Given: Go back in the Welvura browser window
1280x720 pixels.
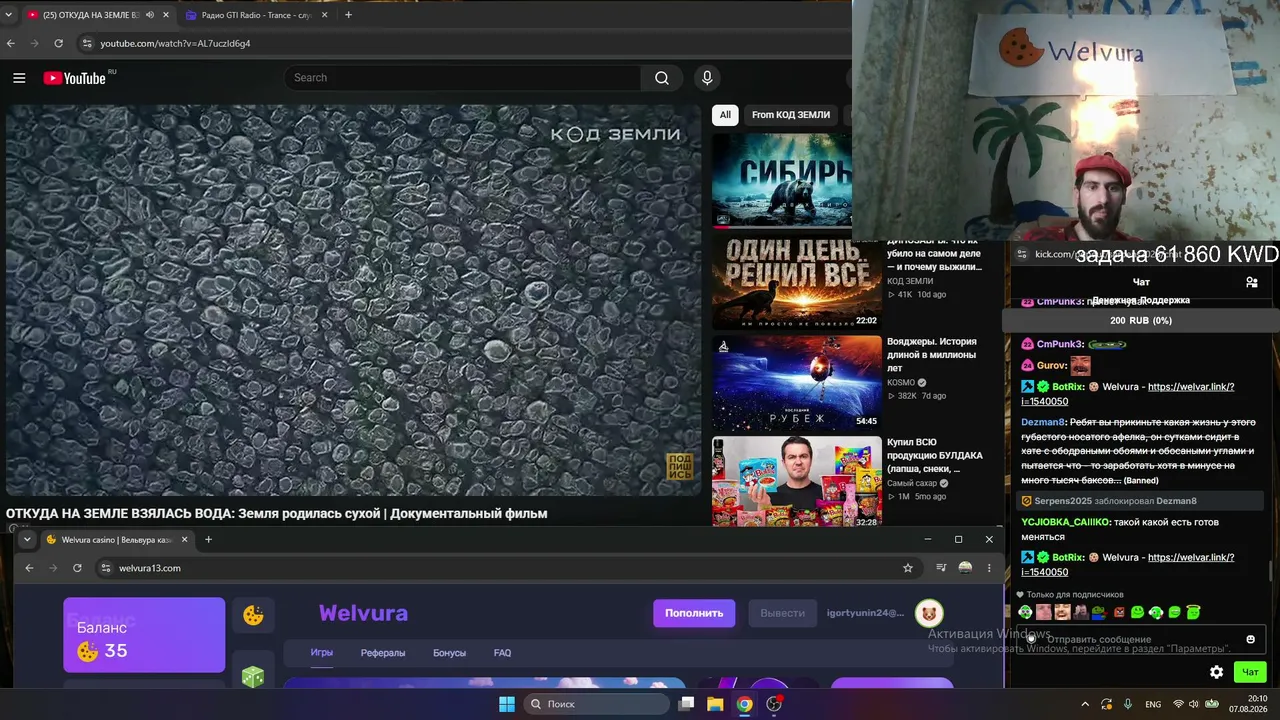Looking at the screenshot, I should point(29,568).
